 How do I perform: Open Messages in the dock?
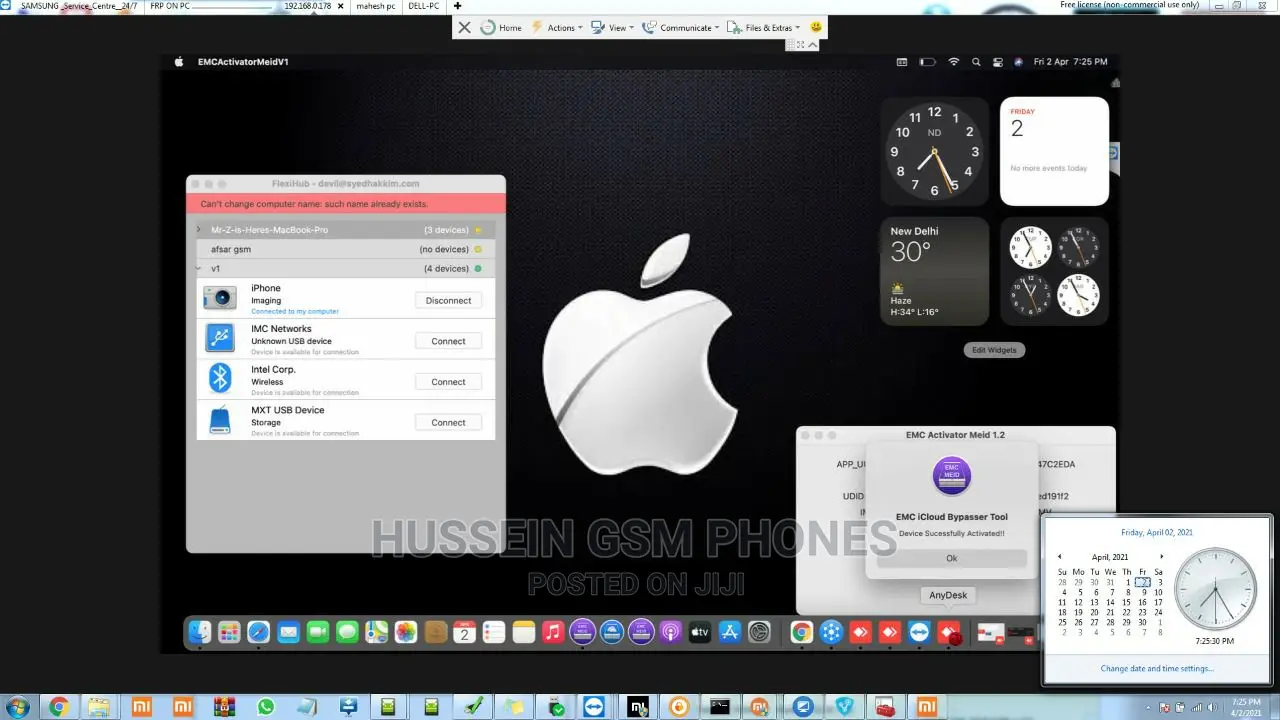click(347, 632)
